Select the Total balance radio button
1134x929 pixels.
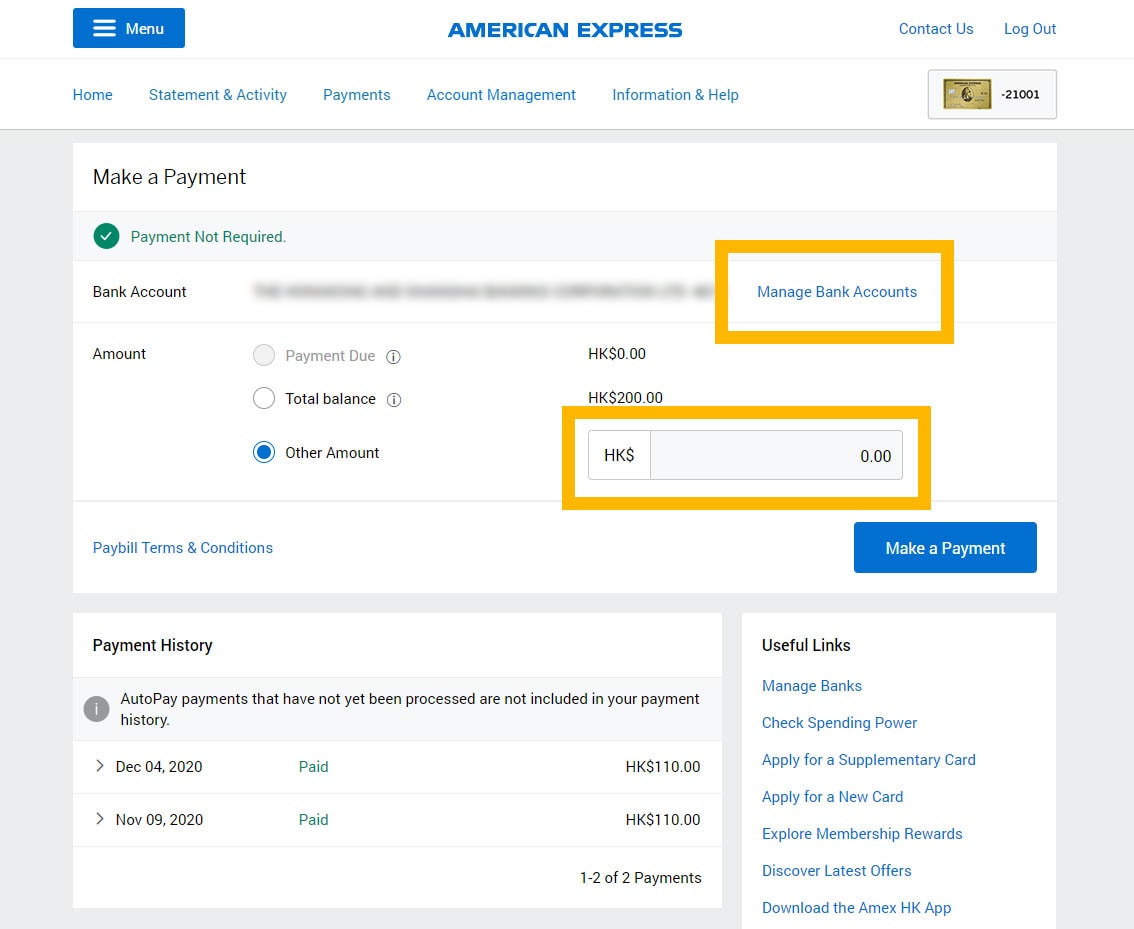pyautogui.click(x=264, y=399)
